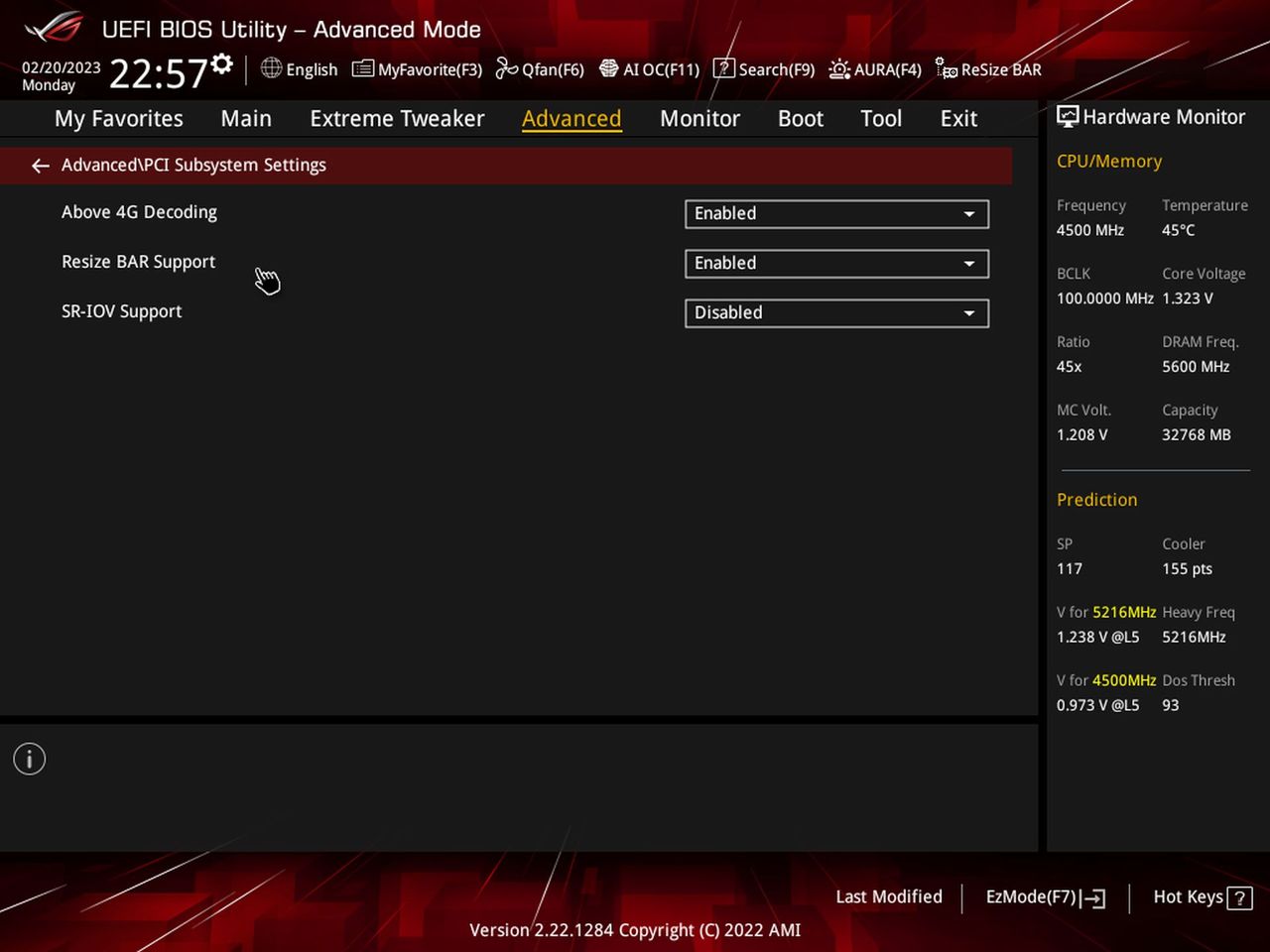
Task: Click the 5600 MHz DRAM frequency value
Action: (1196, 367)
